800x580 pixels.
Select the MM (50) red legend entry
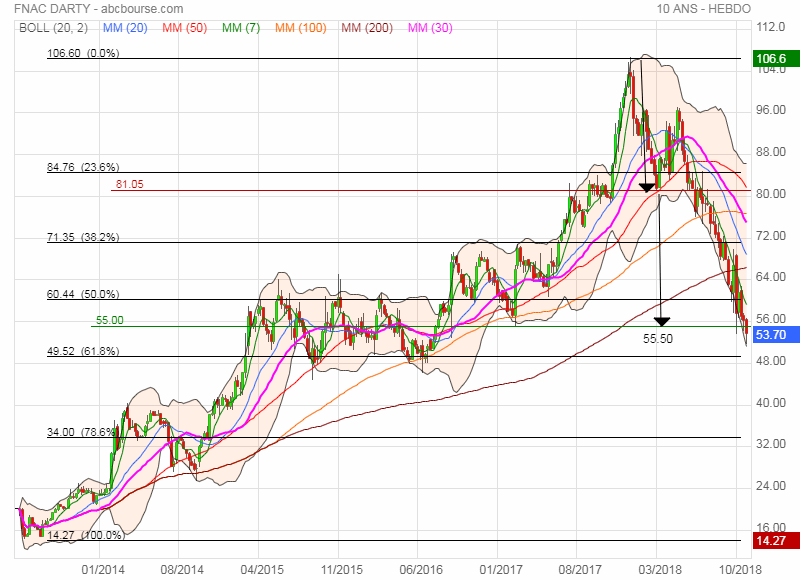[185, 28]
